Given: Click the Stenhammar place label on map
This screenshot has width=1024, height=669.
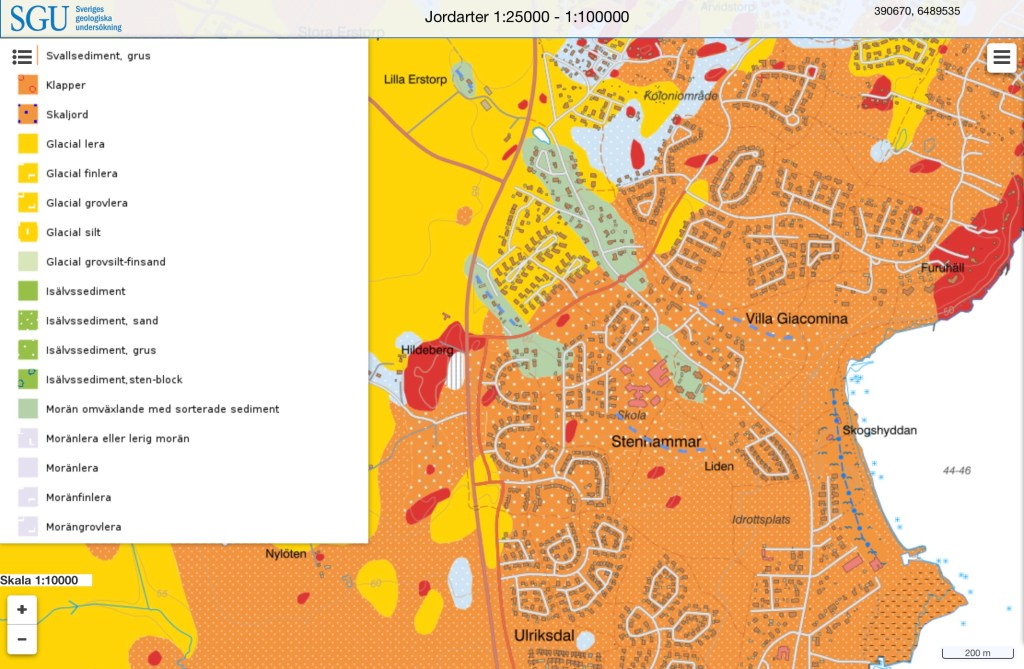Looking at the screenshot, I should coord(656,442).
